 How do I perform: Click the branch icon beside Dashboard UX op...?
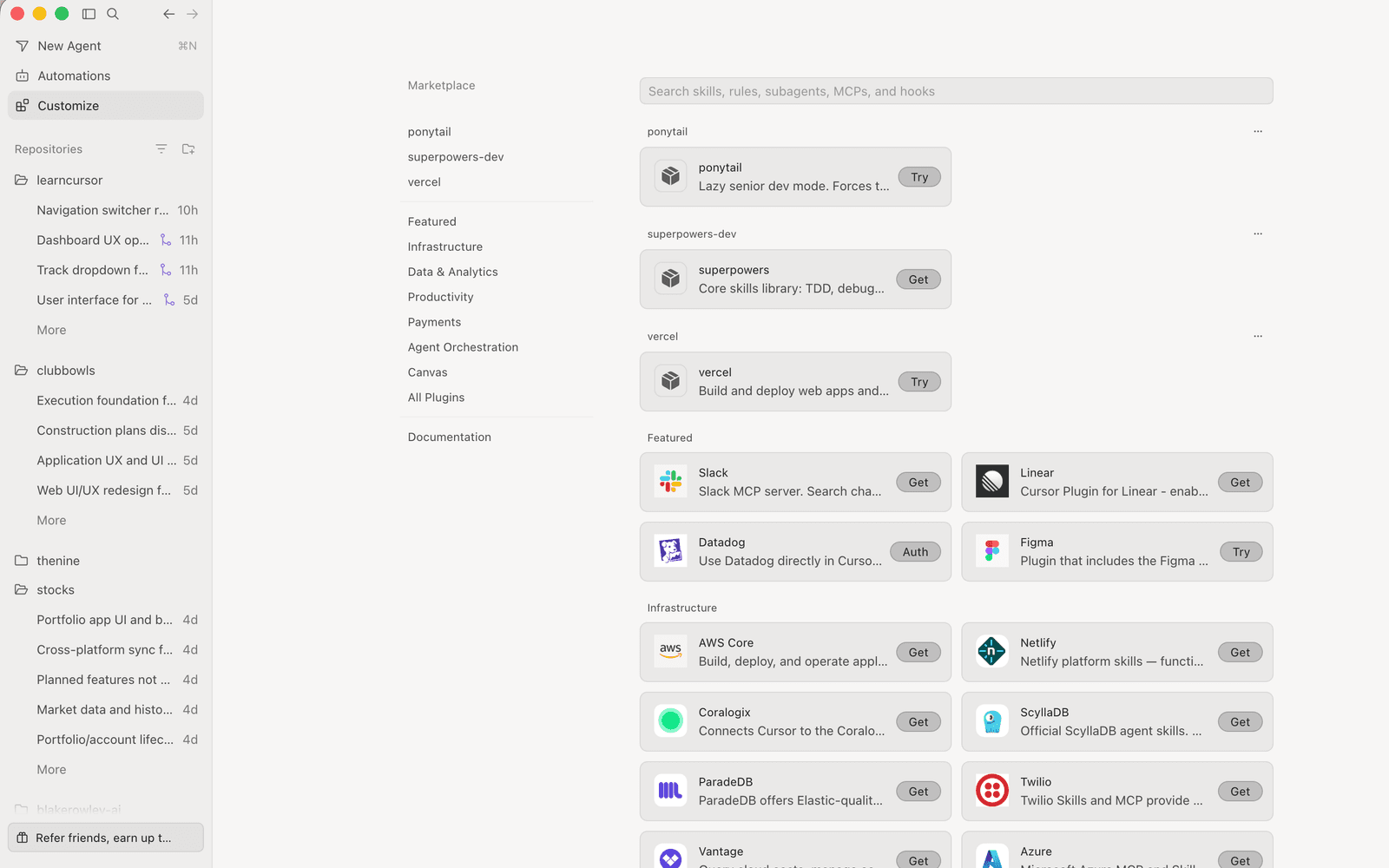coord(166,240)
